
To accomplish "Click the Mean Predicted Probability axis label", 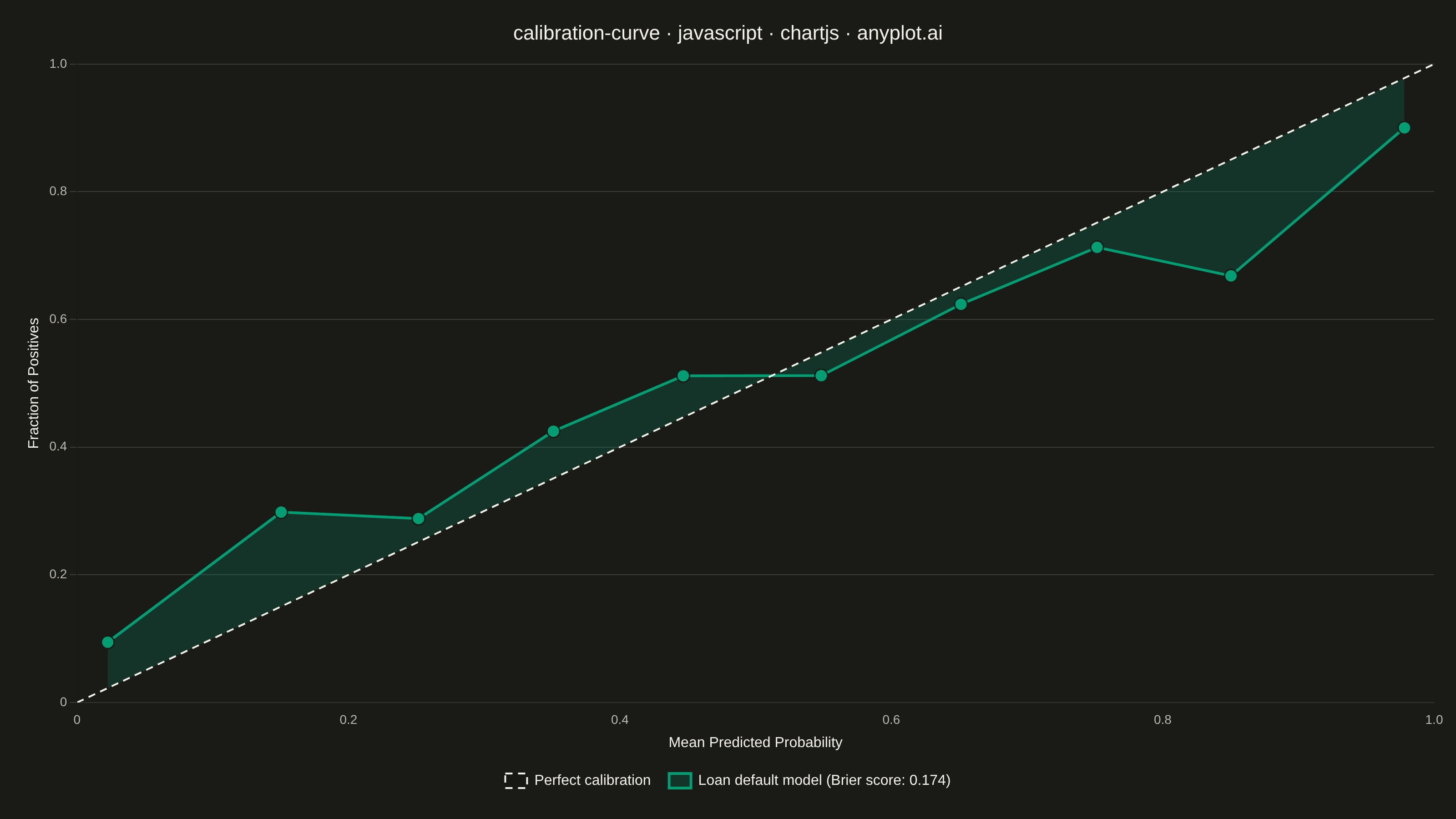I will (755, 742).
